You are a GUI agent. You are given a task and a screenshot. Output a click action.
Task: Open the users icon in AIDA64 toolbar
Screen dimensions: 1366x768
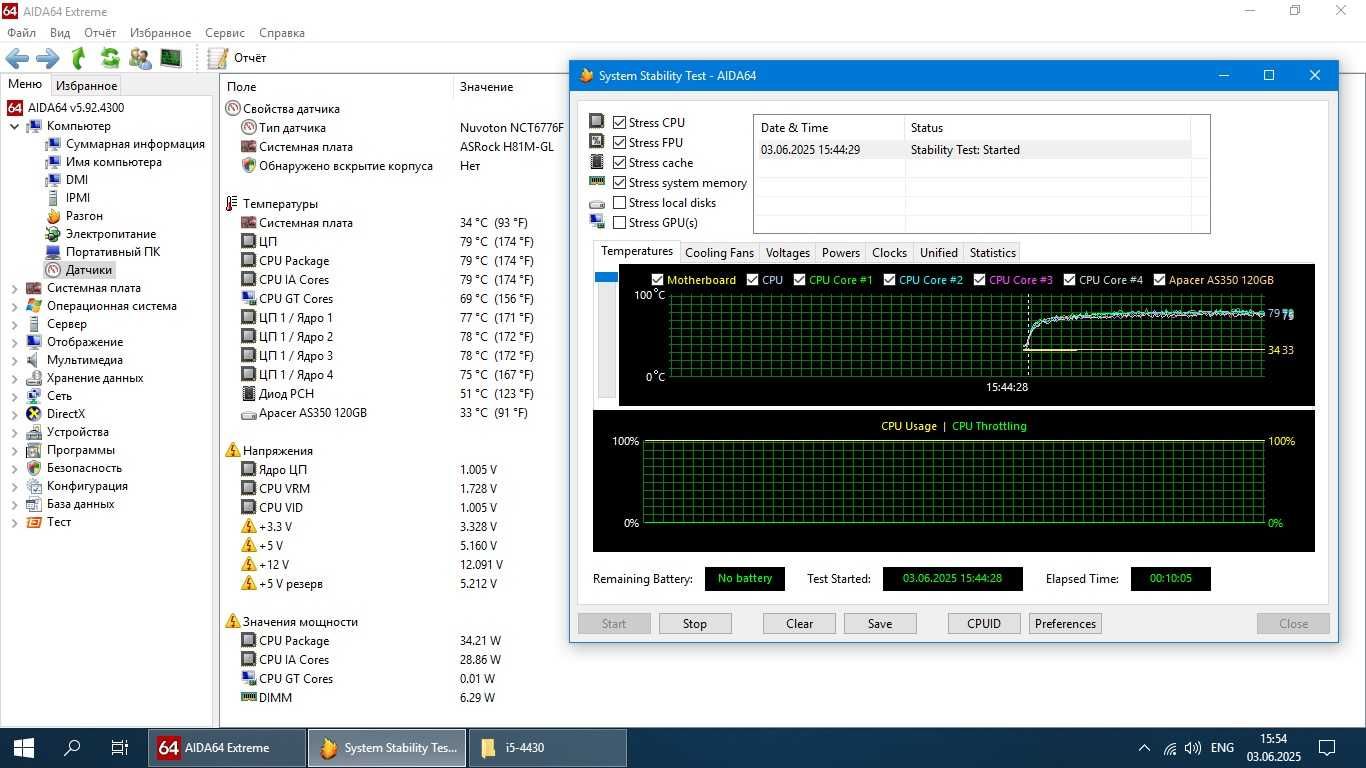[x=141, y=58]
